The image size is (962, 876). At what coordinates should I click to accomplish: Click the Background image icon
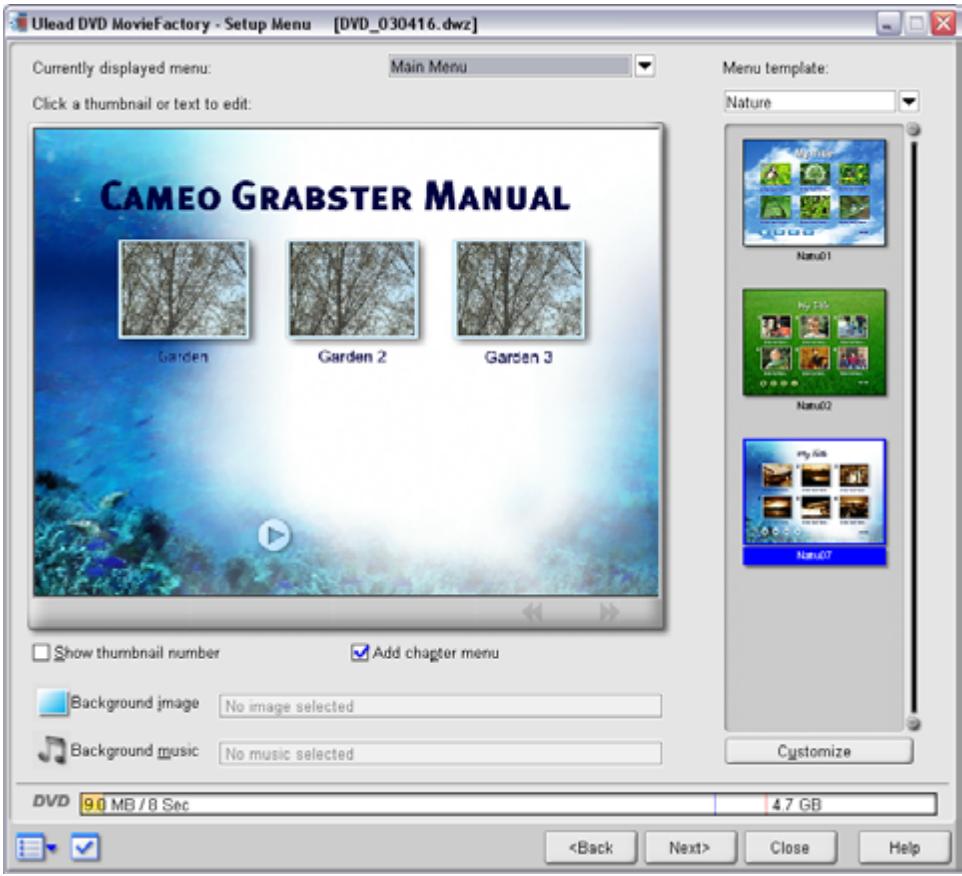pos(52,702)
